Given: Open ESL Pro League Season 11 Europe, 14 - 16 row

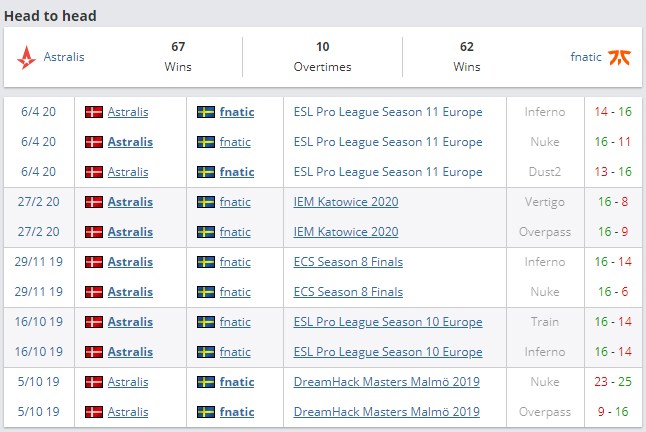Looking at the screenshot, I should [388, 112].
